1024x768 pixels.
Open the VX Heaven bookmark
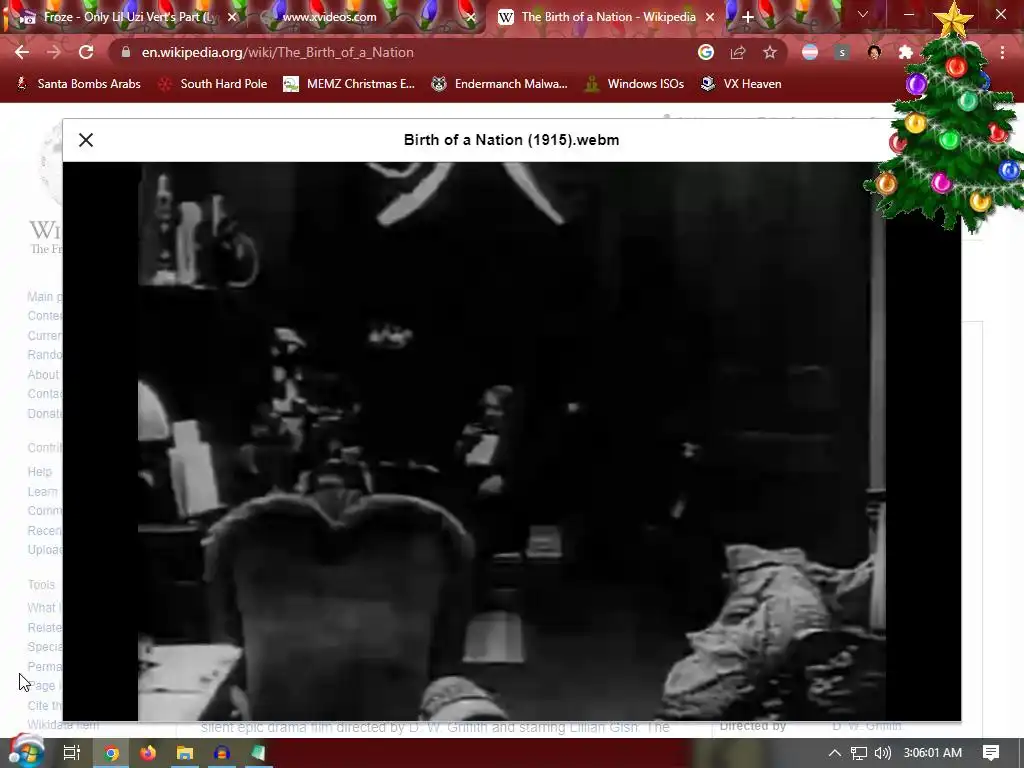(741, 84)
